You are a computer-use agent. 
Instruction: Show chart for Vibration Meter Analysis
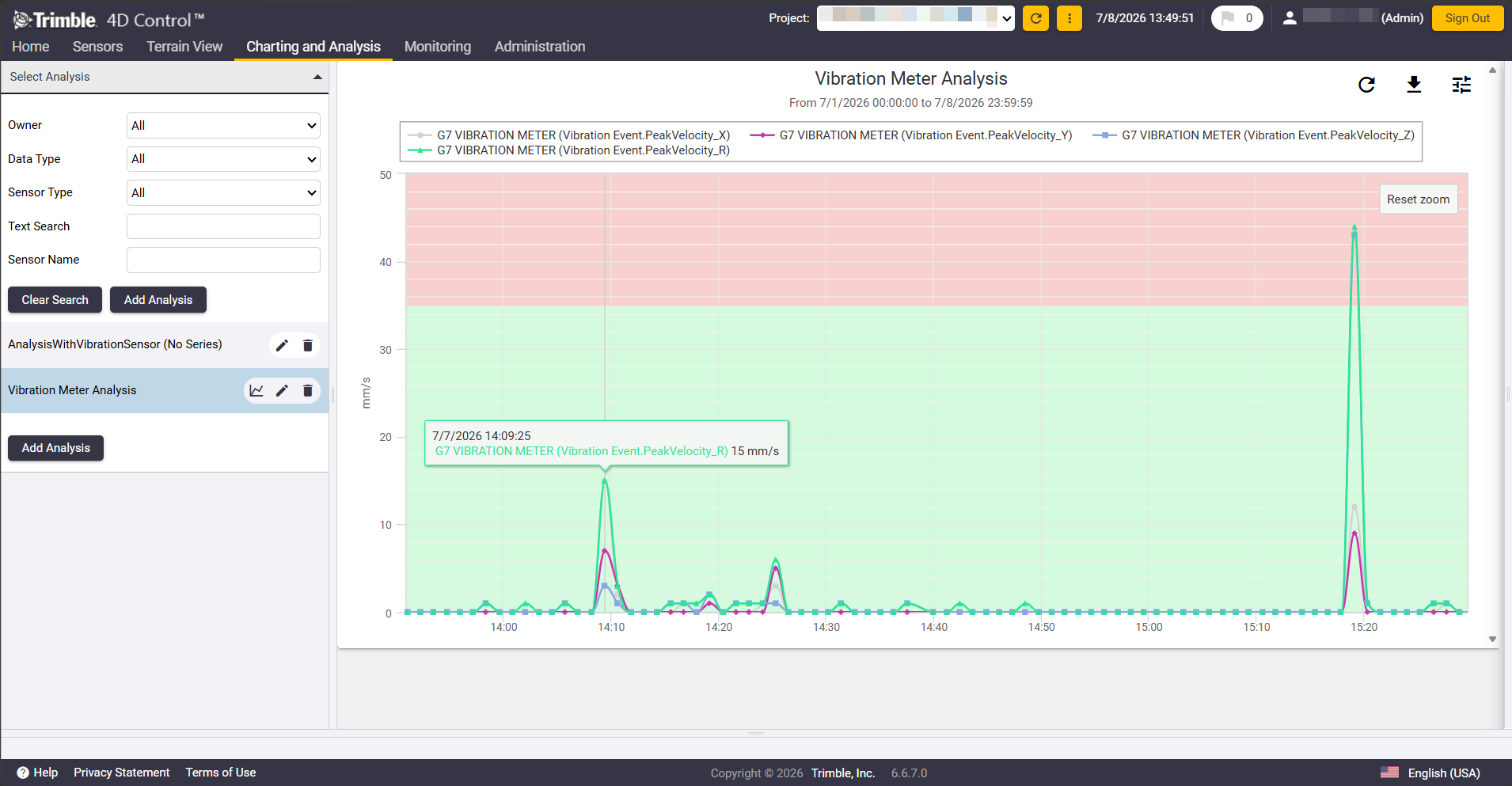click(x=256, y=390)
